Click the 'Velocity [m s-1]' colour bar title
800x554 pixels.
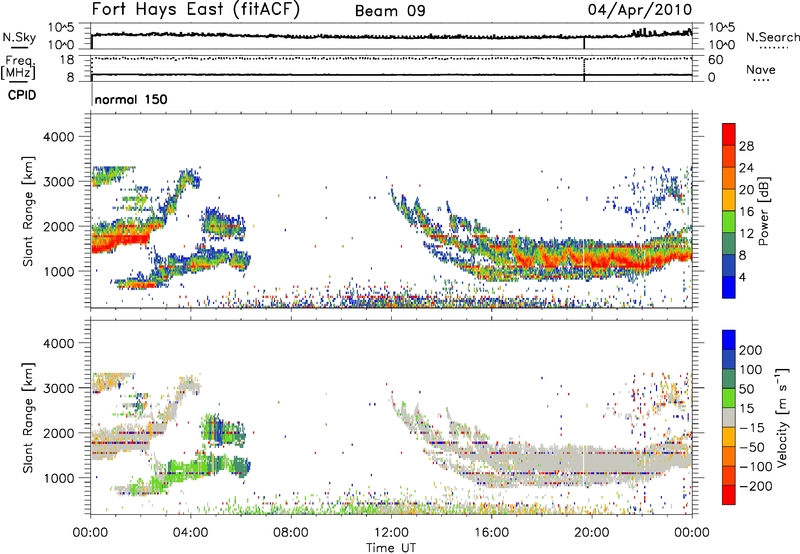[782, 417]
